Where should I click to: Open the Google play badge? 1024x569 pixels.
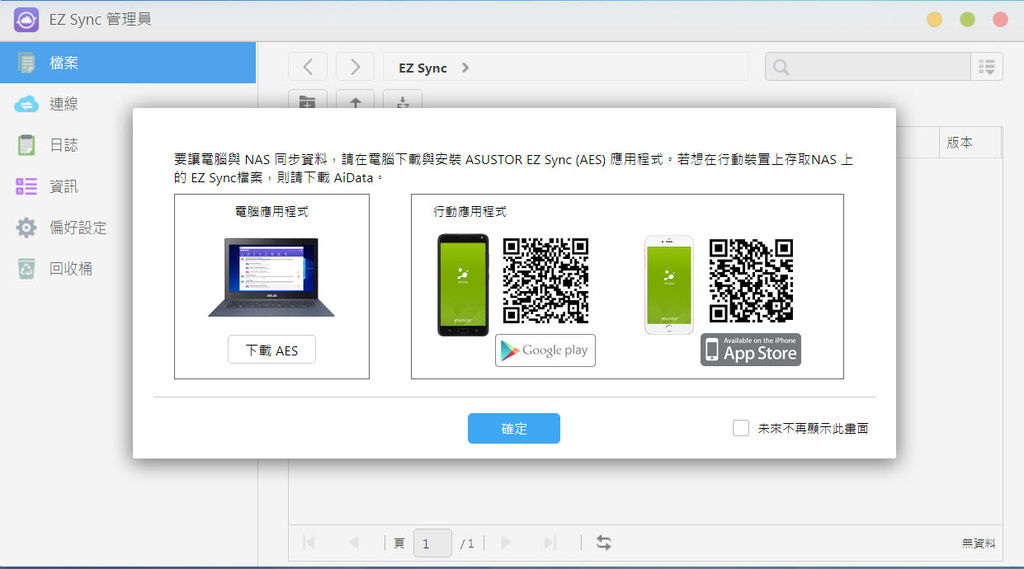[545, 350]
